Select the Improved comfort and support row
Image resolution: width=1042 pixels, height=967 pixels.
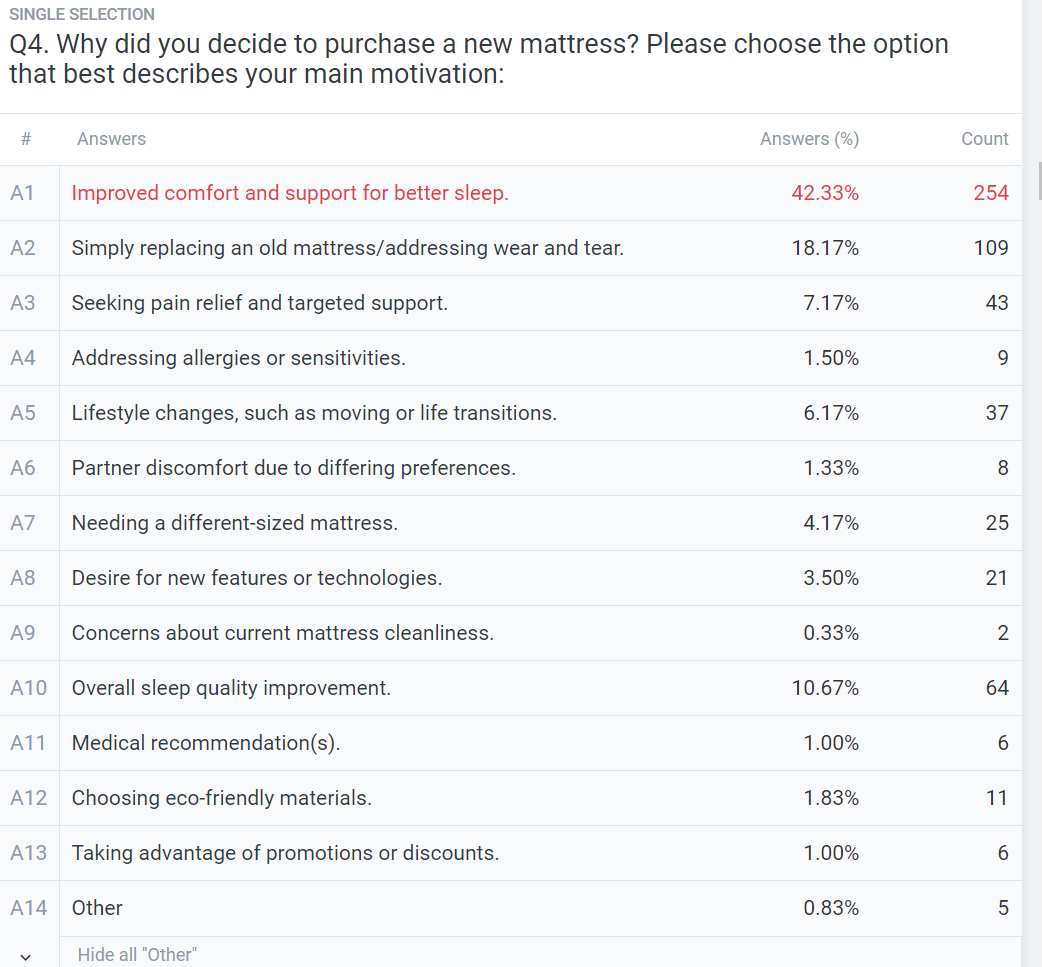(x=290, y=193)
